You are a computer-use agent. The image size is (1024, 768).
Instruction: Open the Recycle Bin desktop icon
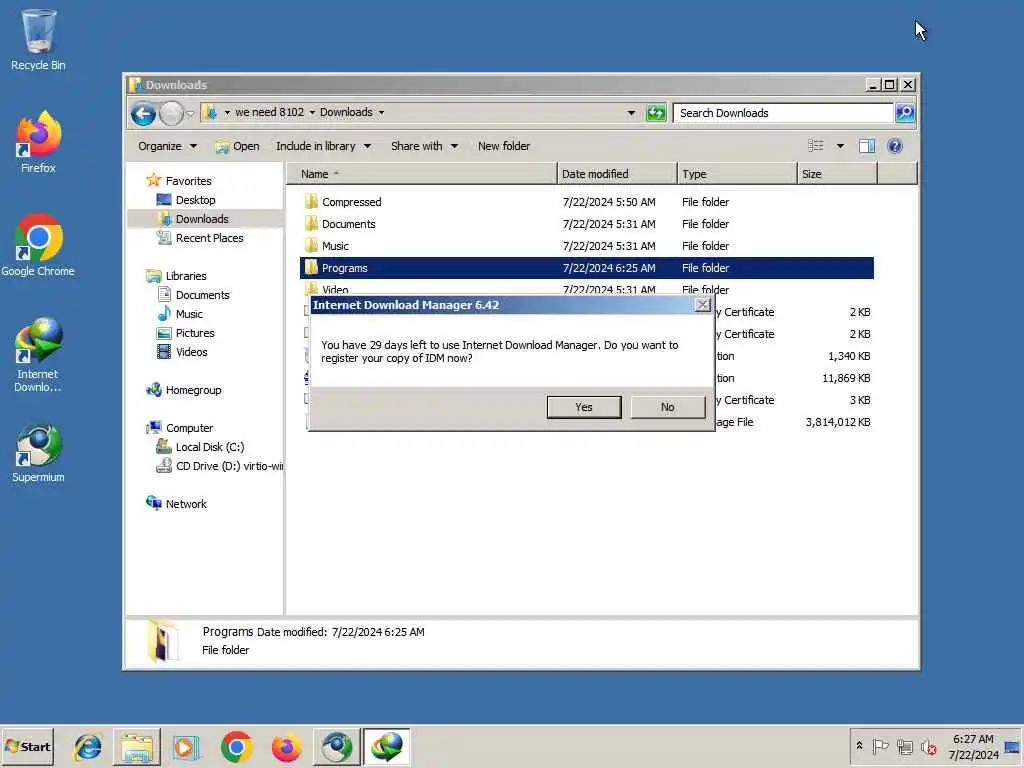tap(38, 39)
